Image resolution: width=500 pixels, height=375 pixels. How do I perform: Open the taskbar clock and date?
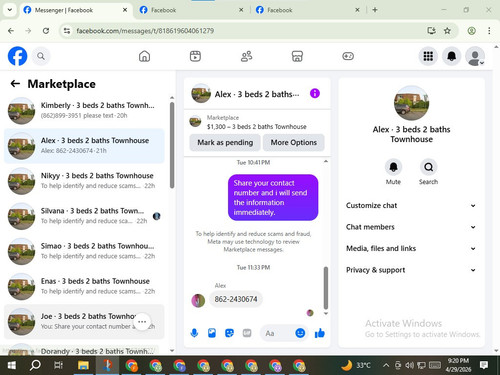tap(458, 365)
